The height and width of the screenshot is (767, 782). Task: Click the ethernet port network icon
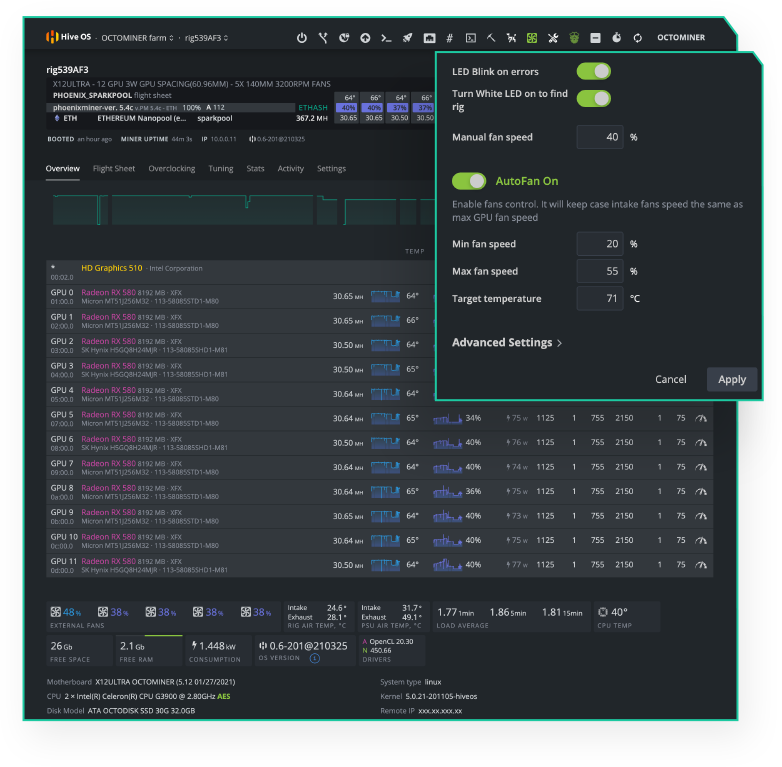(x=429, y=38)
